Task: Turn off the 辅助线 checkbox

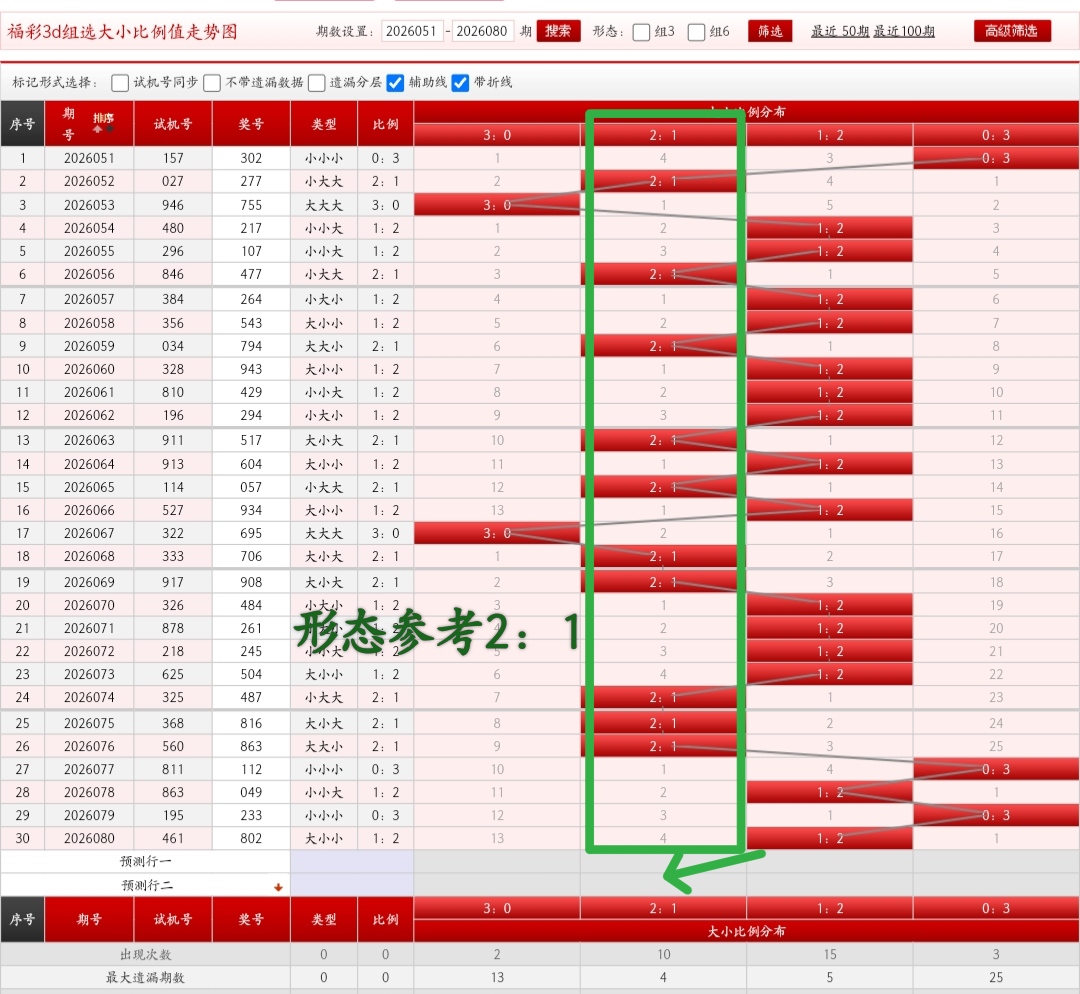Action: click(396, 83)
